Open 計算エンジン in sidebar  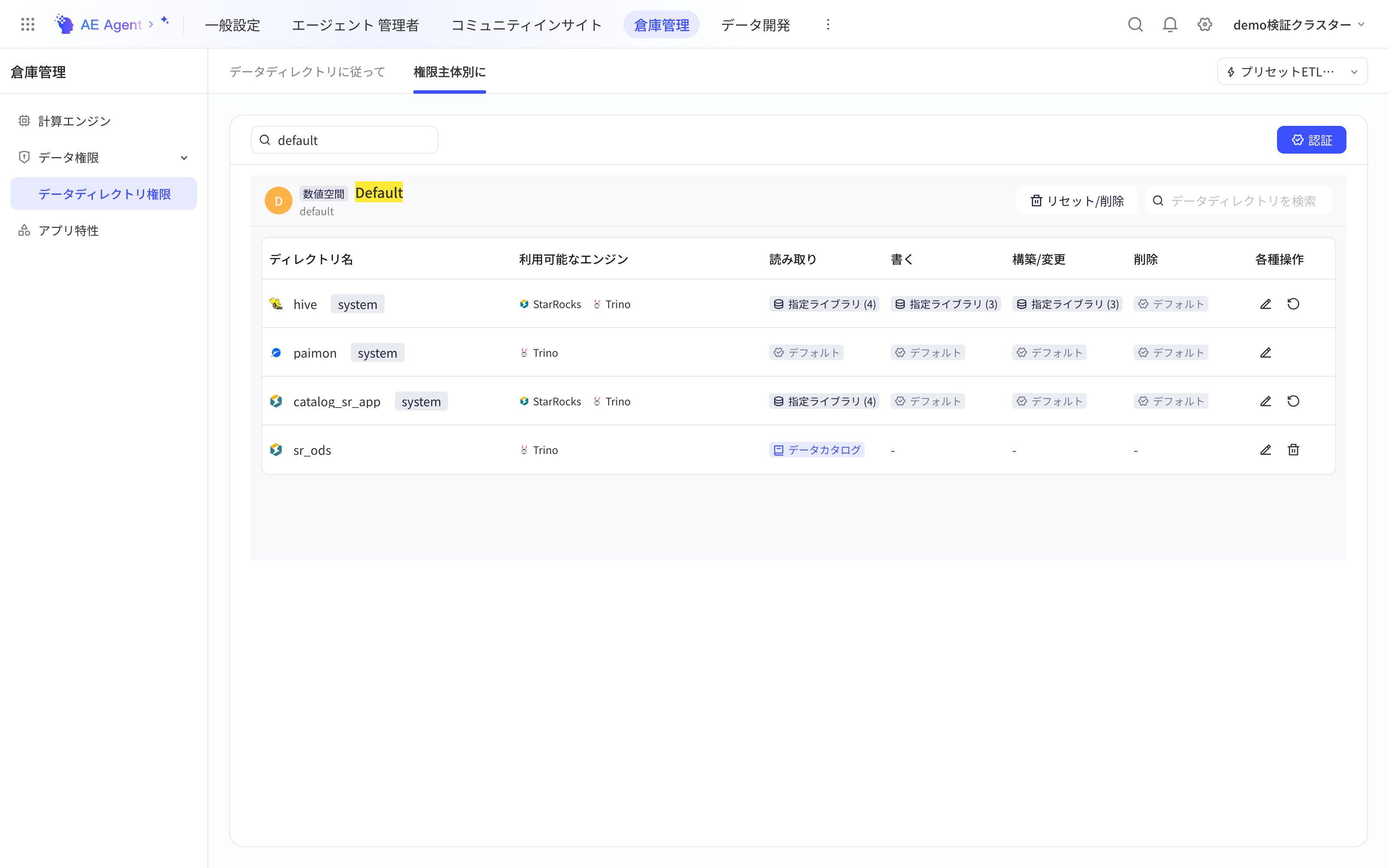point(103,121)
